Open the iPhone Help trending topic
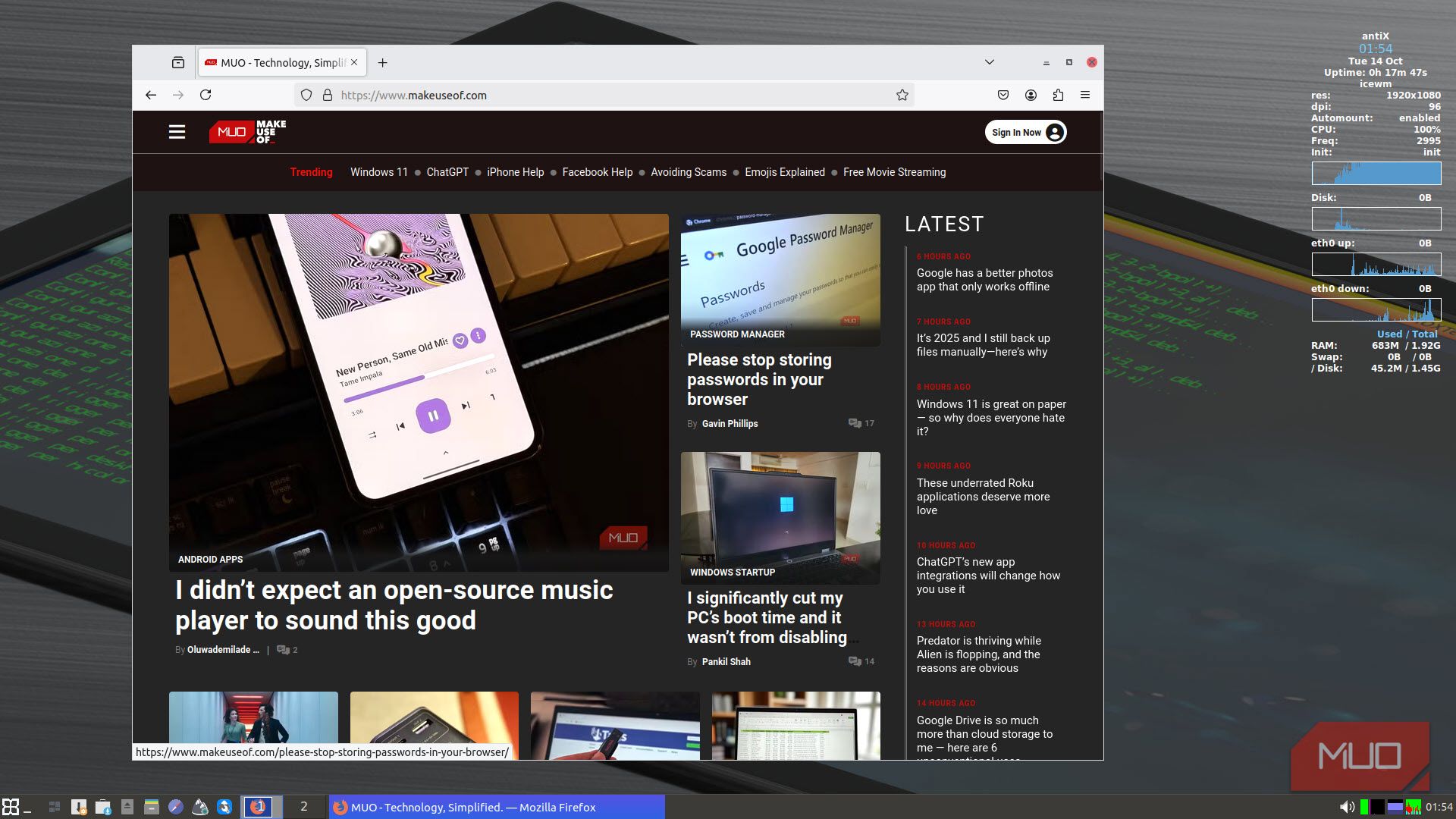 pyautogui.click(x=516, y=172)
